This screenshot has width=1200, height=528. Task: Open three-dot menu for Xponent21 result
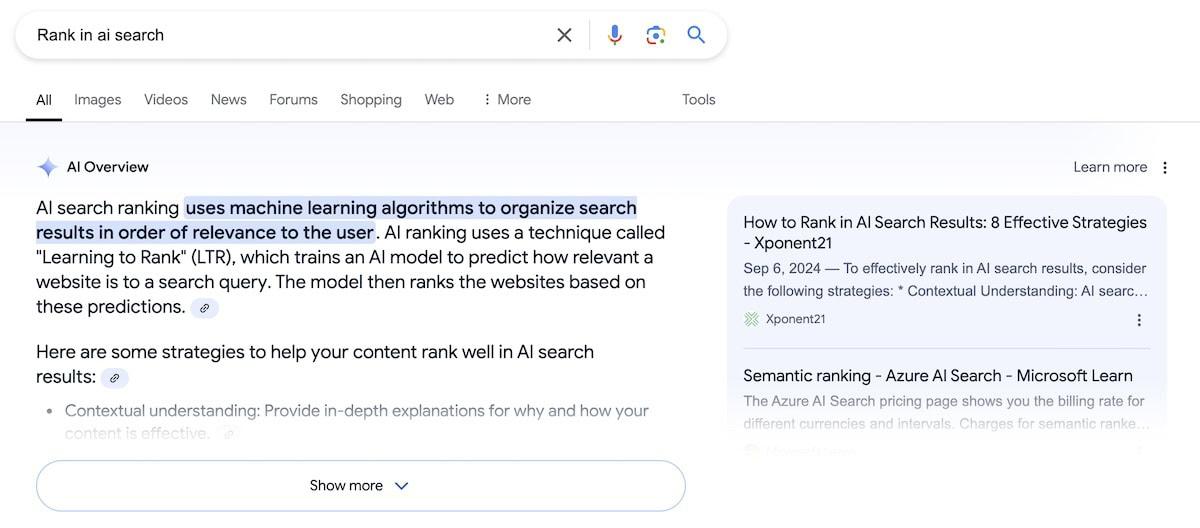pyautogui.click(x=1139, y=320)
